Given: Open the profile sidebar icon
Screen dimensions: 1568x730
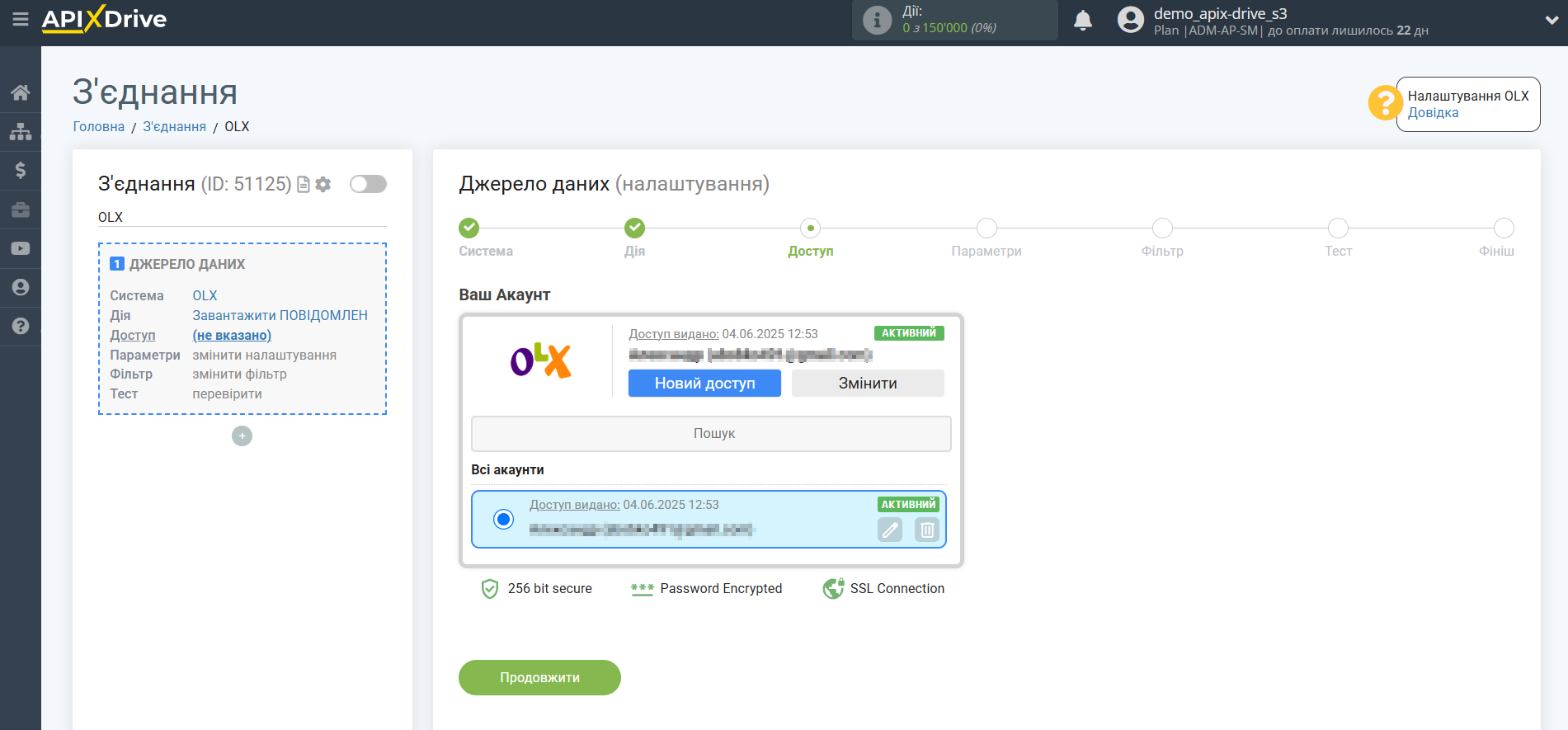Looking at the screenshot, I should [21, 287].
